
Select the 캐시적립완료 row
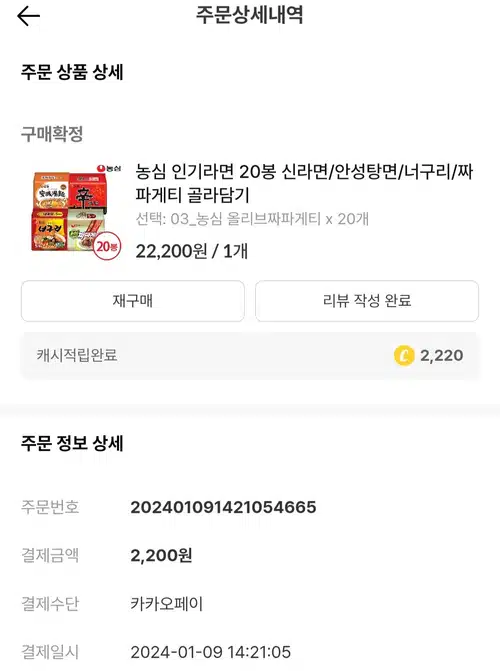(x=250, y=356)
